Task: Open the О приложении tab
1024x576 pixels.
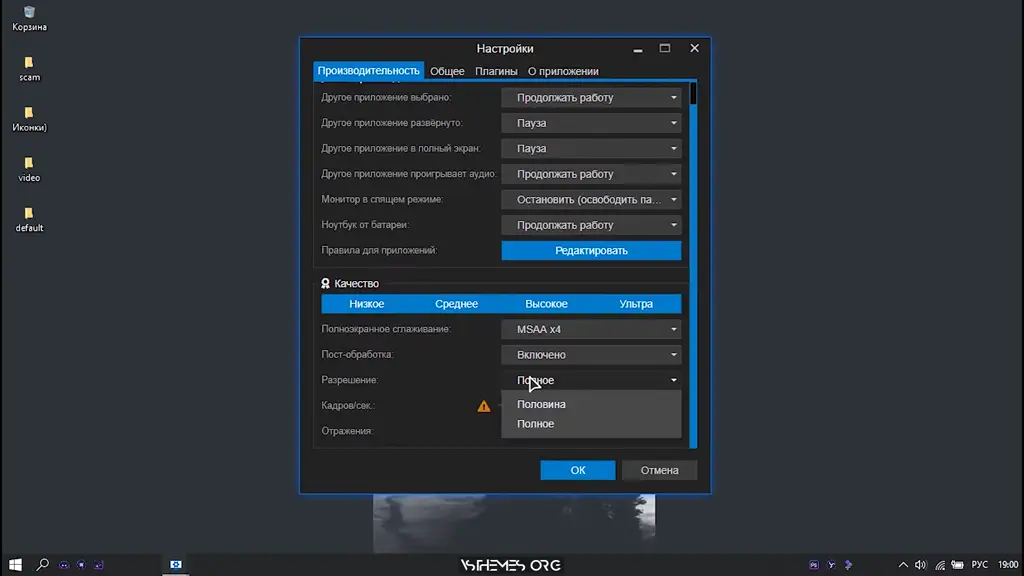Action: coord(563,71)
